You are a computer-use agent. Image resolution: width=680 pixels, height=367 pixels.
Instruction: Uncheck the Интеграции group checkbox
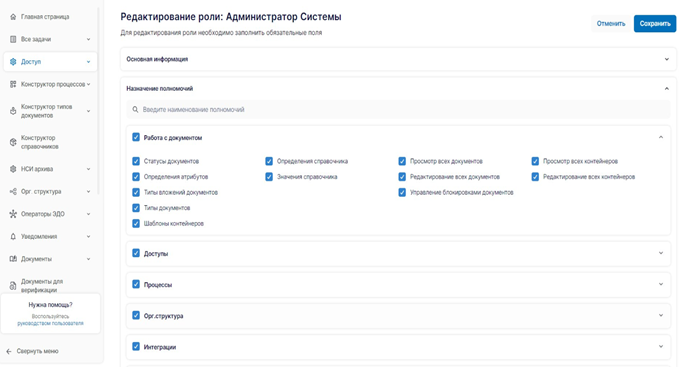[136, 347]
